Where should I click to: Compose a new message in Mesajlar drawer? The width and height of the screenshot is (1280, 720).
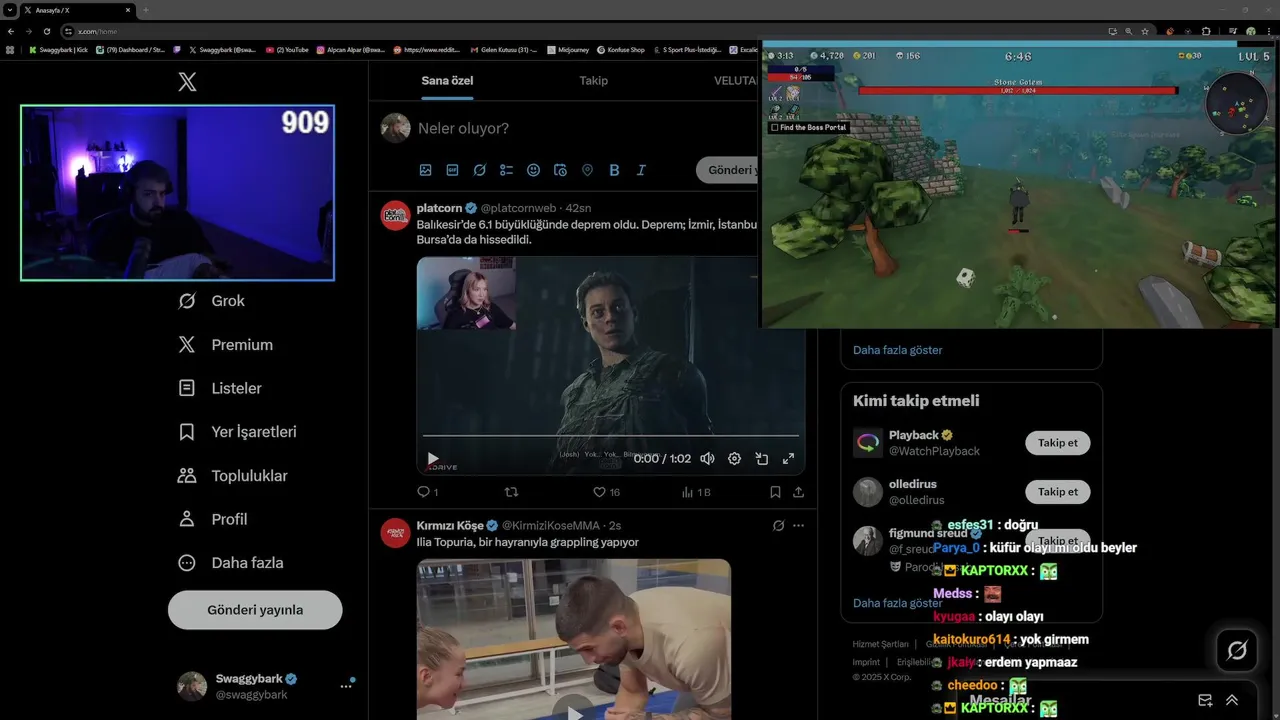pyautogui.click(x=1205, y=700)
